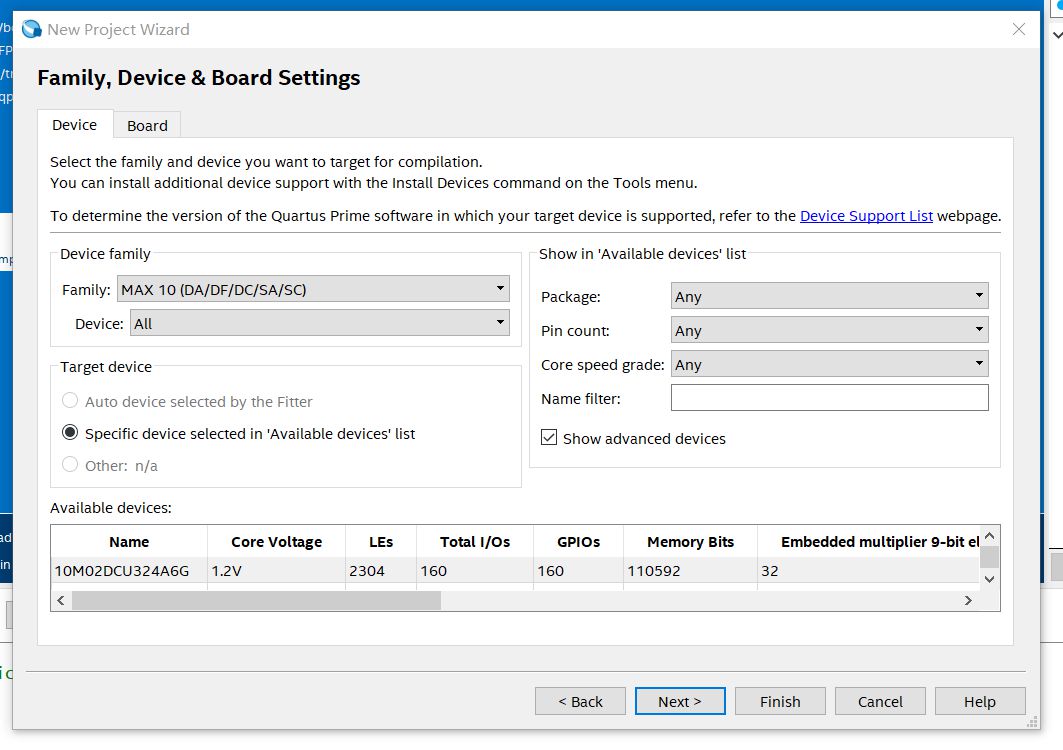Image resolution: width=1063 pixels, height=750 pixels.
Task: Open Help for the wizard
Action: 980,701
